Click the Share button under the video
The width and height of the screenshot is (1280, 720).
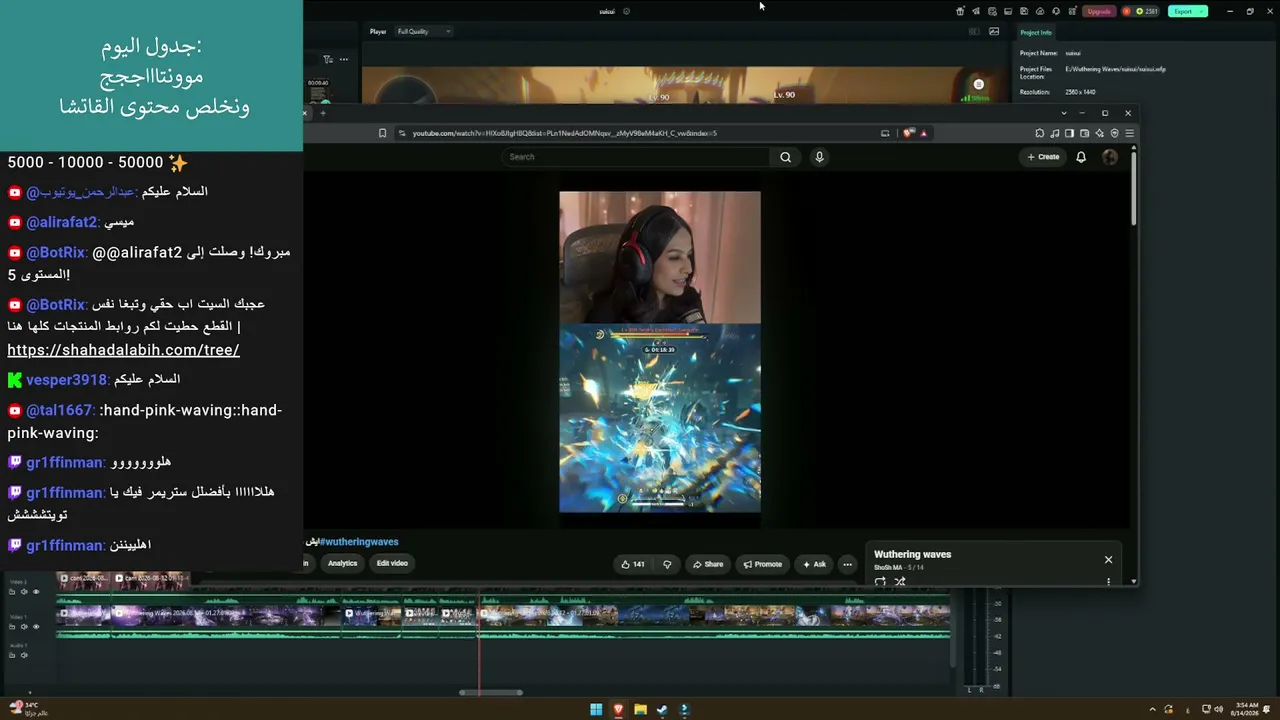click(708, 564)
